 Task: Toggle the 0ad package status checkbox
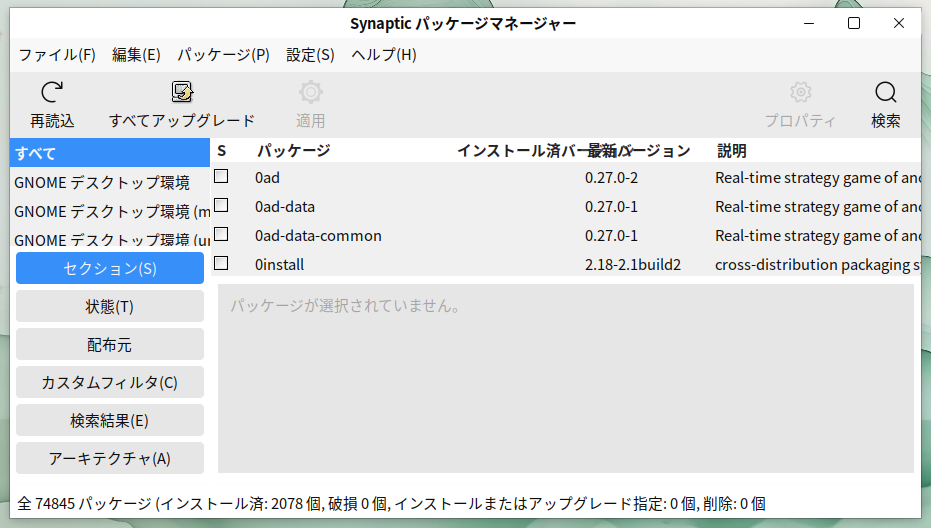(x=221, y=177)
